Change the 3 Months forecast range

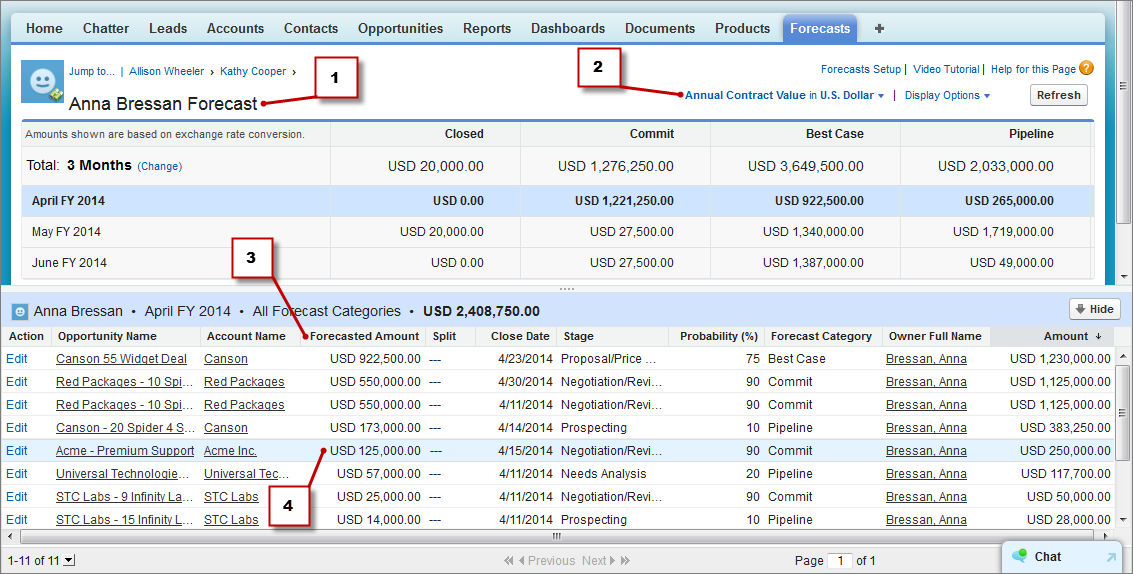pyautogui.click(x=159, y=166)
